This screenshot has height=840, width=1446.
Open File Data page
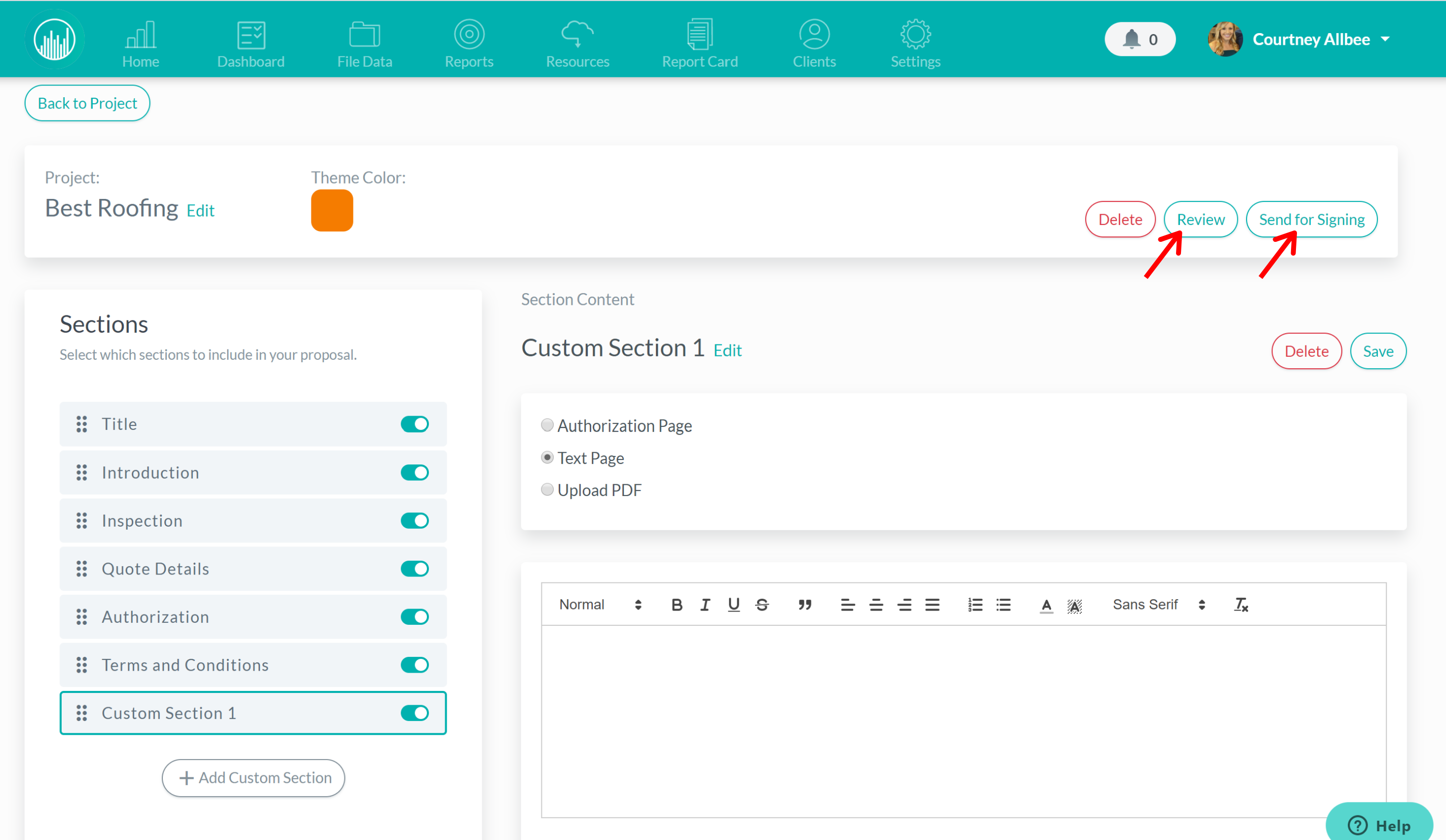[x=364, y=45]
